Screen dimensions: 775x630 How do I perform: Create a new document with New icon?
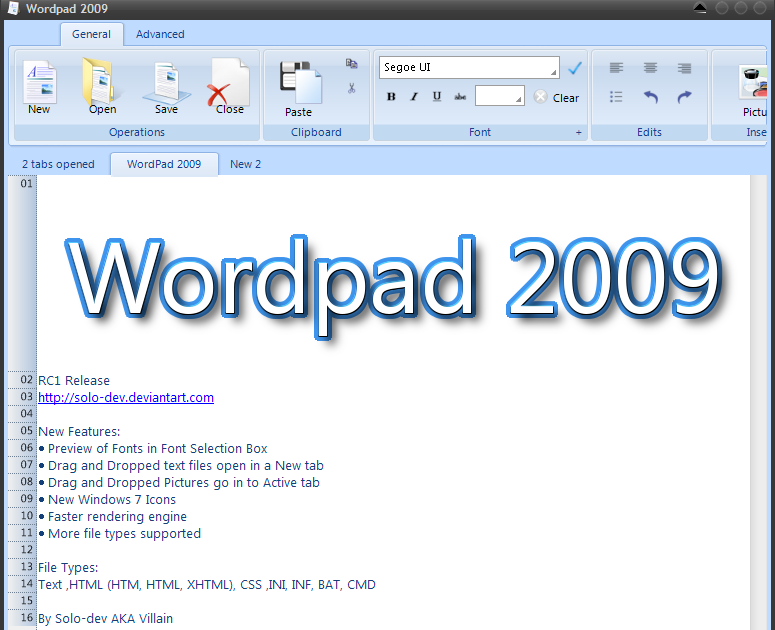39,87
